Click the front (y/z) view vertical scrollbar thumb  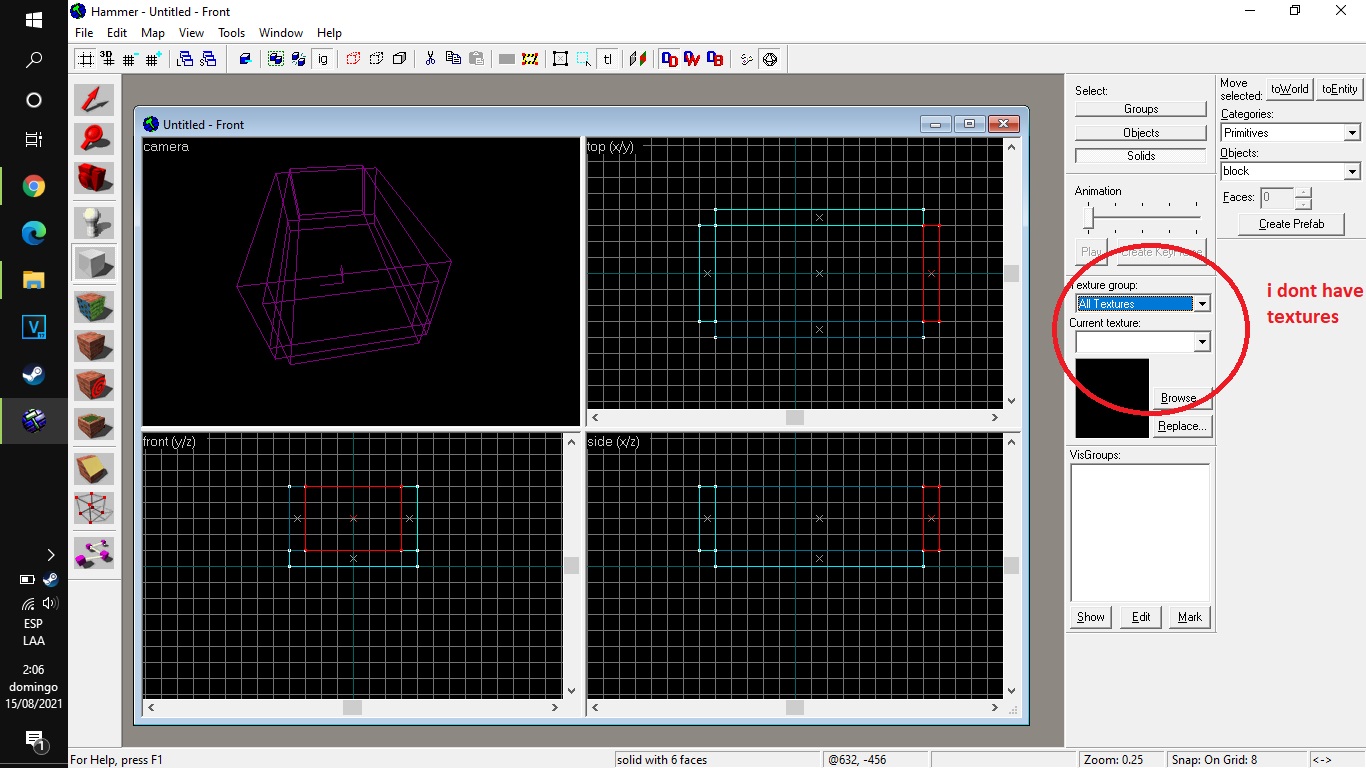[571, 565]
